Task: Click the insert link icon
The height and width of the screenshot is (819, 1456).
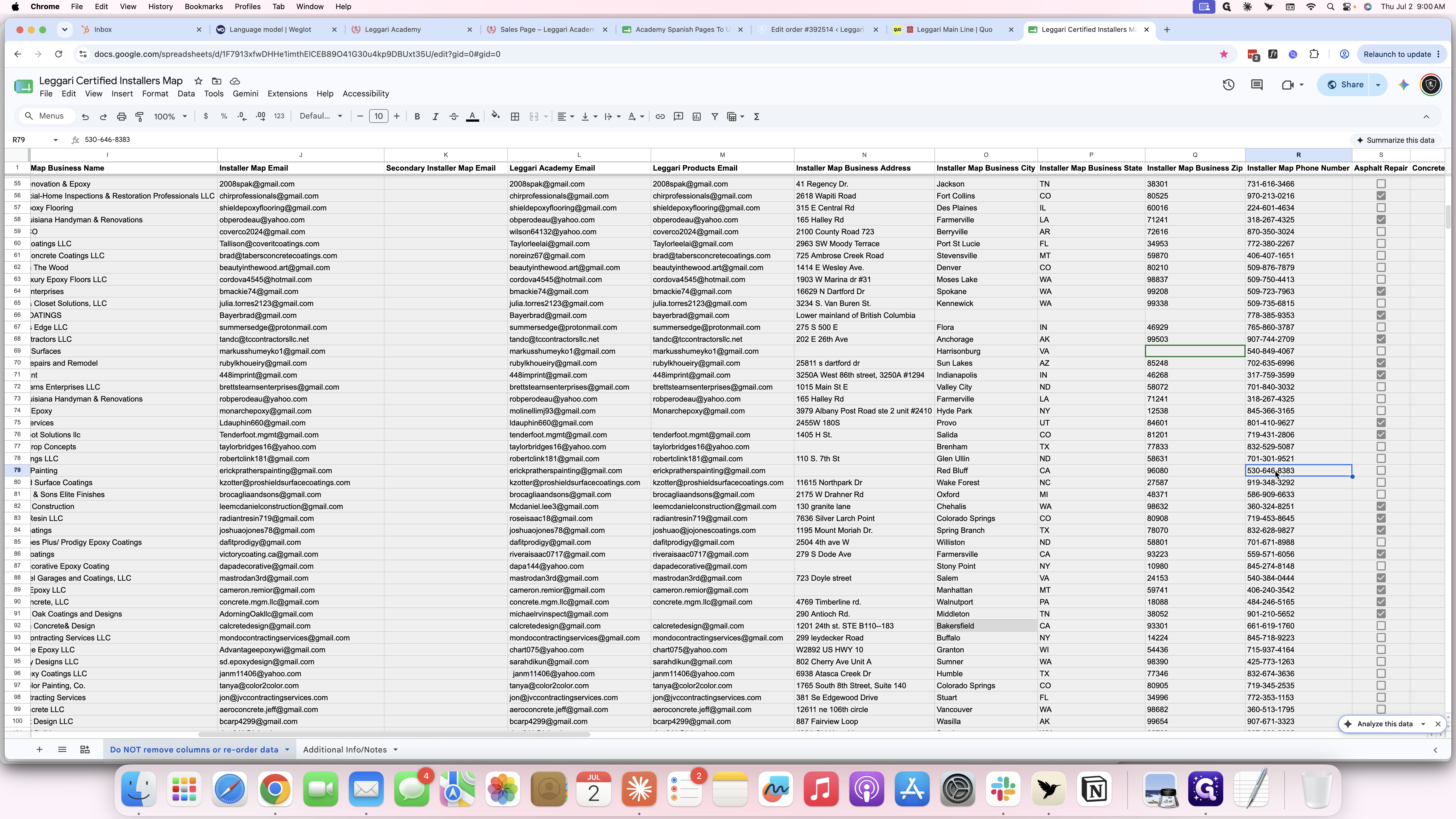Action: click(660, 116)
